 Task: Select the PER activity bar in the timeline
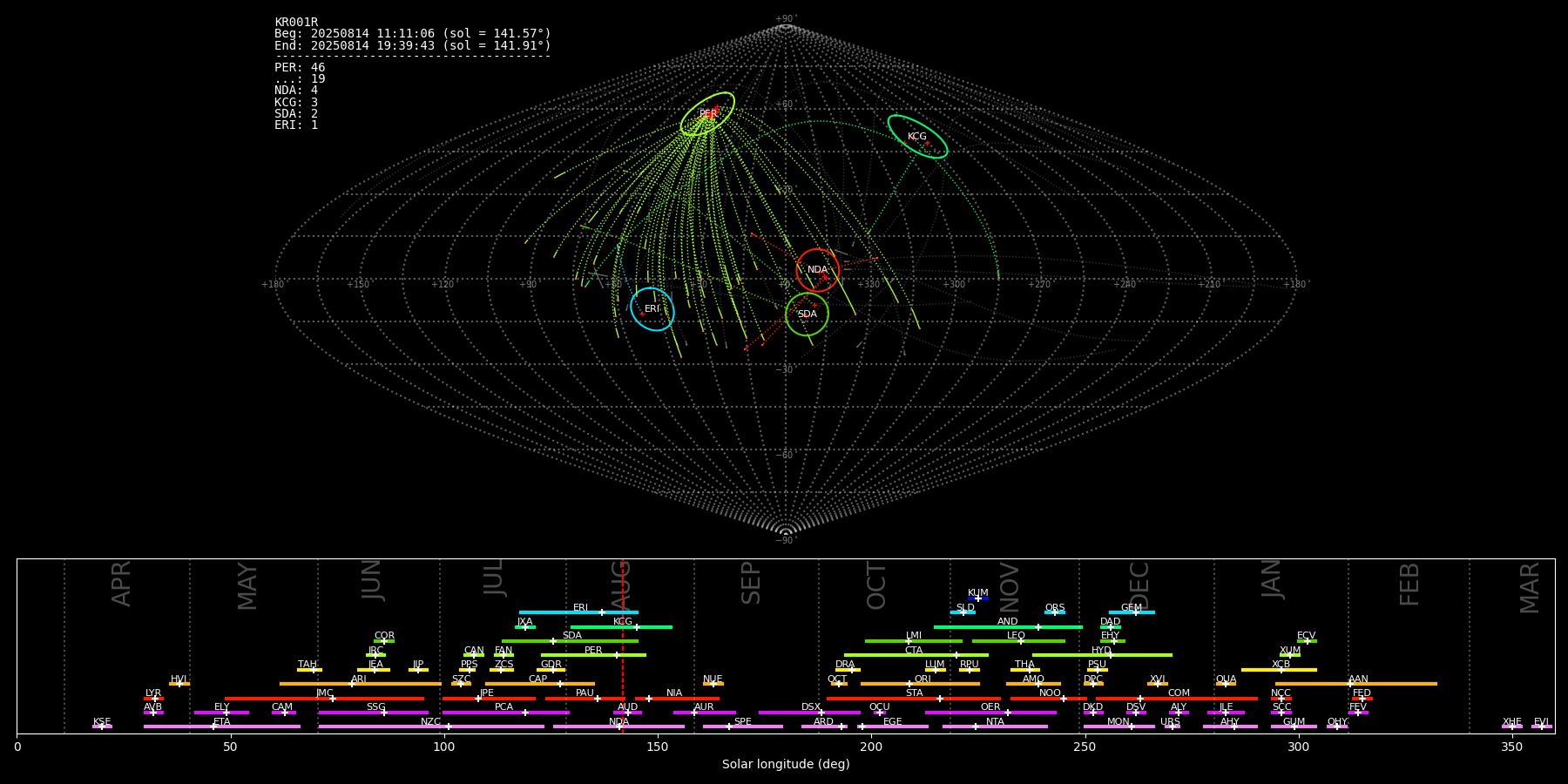pos(593,655)
